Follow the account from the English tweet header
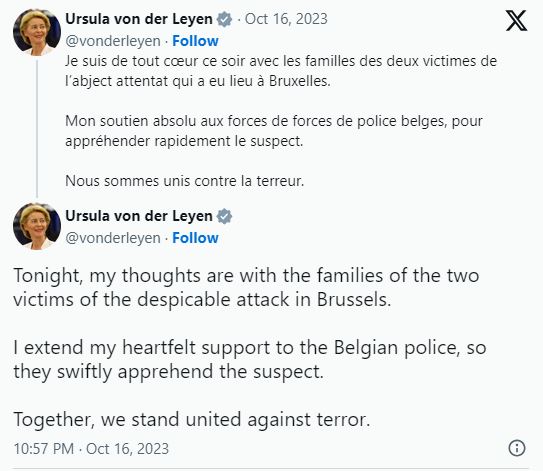 (x=195, y=238)
